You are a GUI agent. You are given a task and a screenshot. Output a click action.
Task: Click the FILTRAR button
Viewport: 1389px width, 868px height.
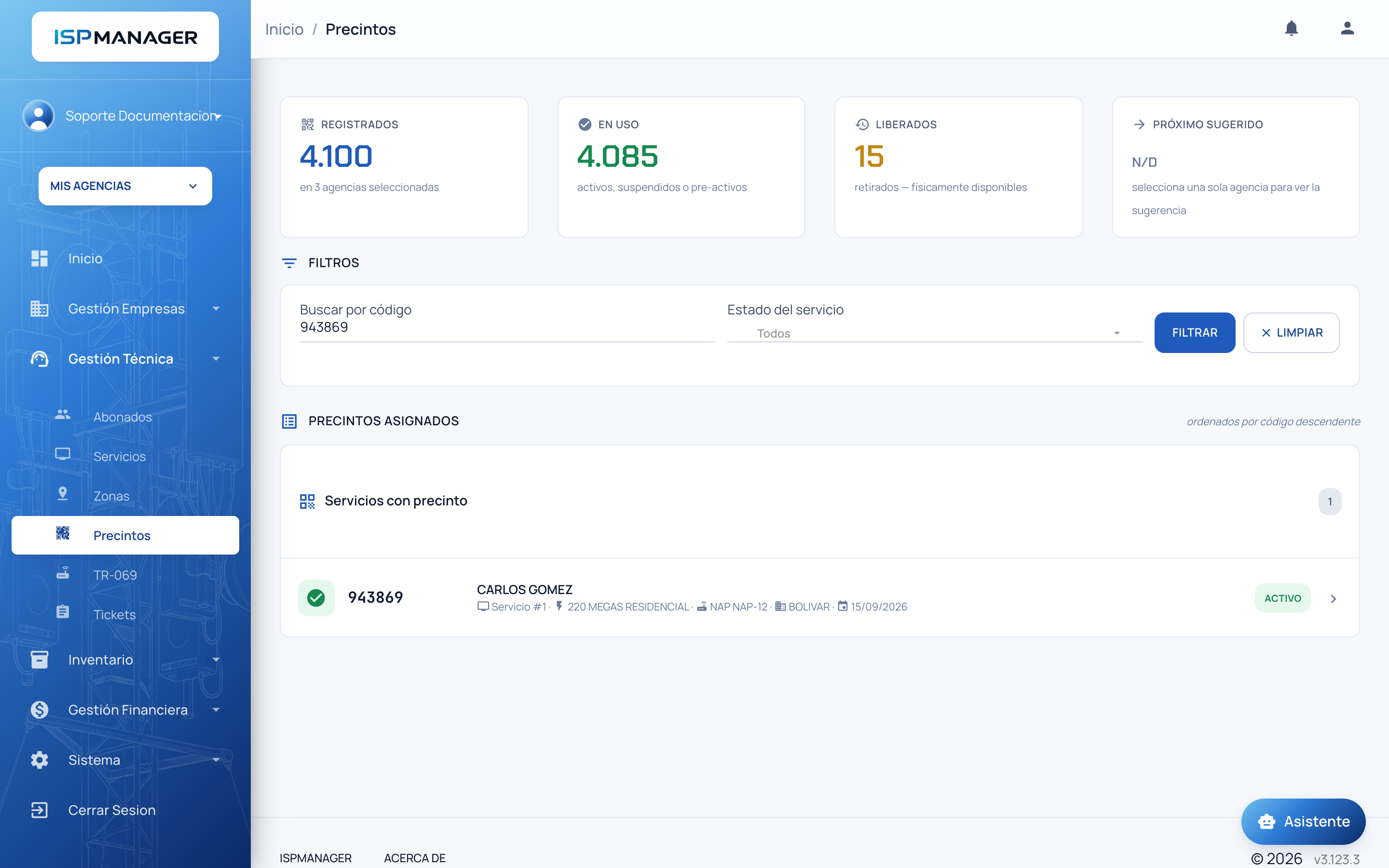tap(1195, 332)
